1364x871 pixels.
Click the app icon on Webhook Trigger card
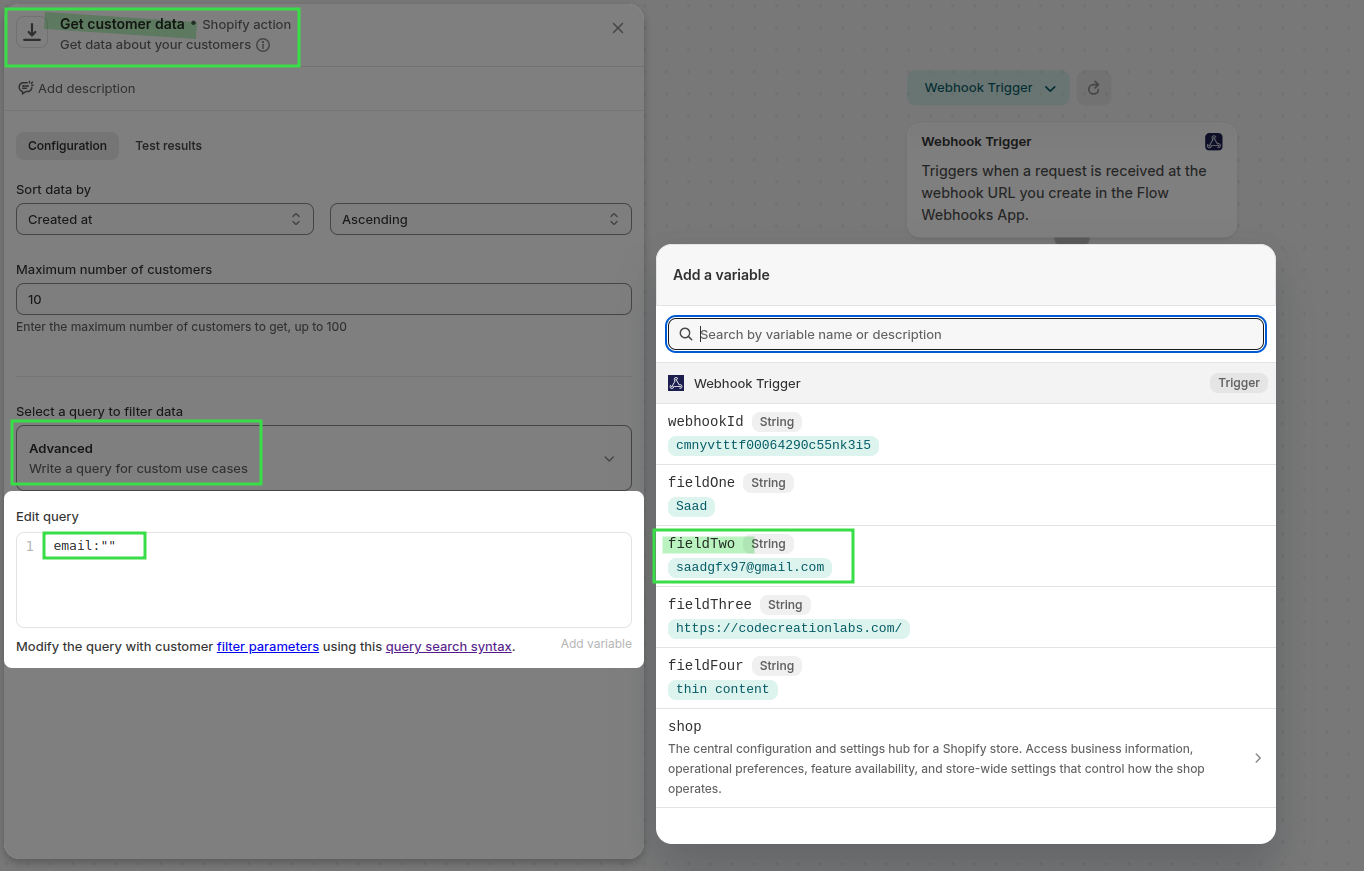point(1213,142)
